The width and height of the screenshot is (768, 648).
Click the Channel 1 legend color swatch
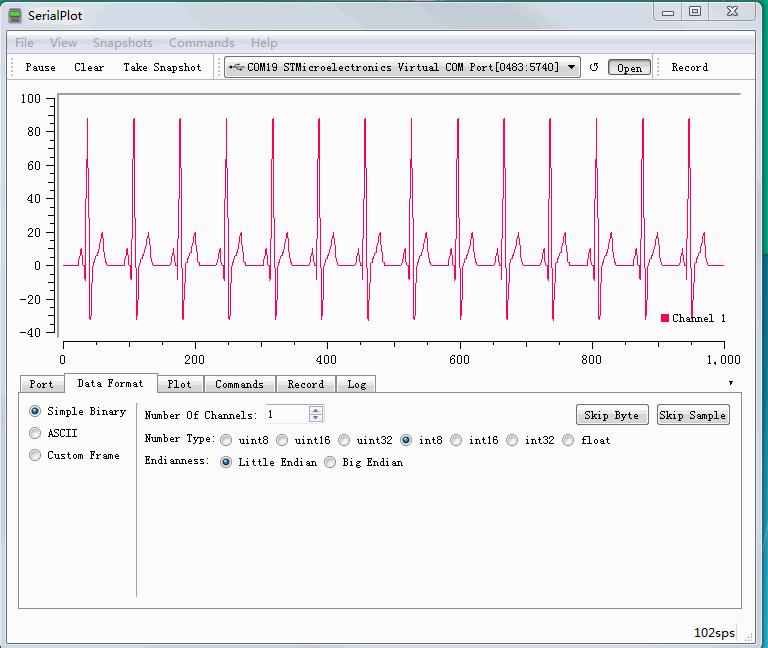pos(665,318)
